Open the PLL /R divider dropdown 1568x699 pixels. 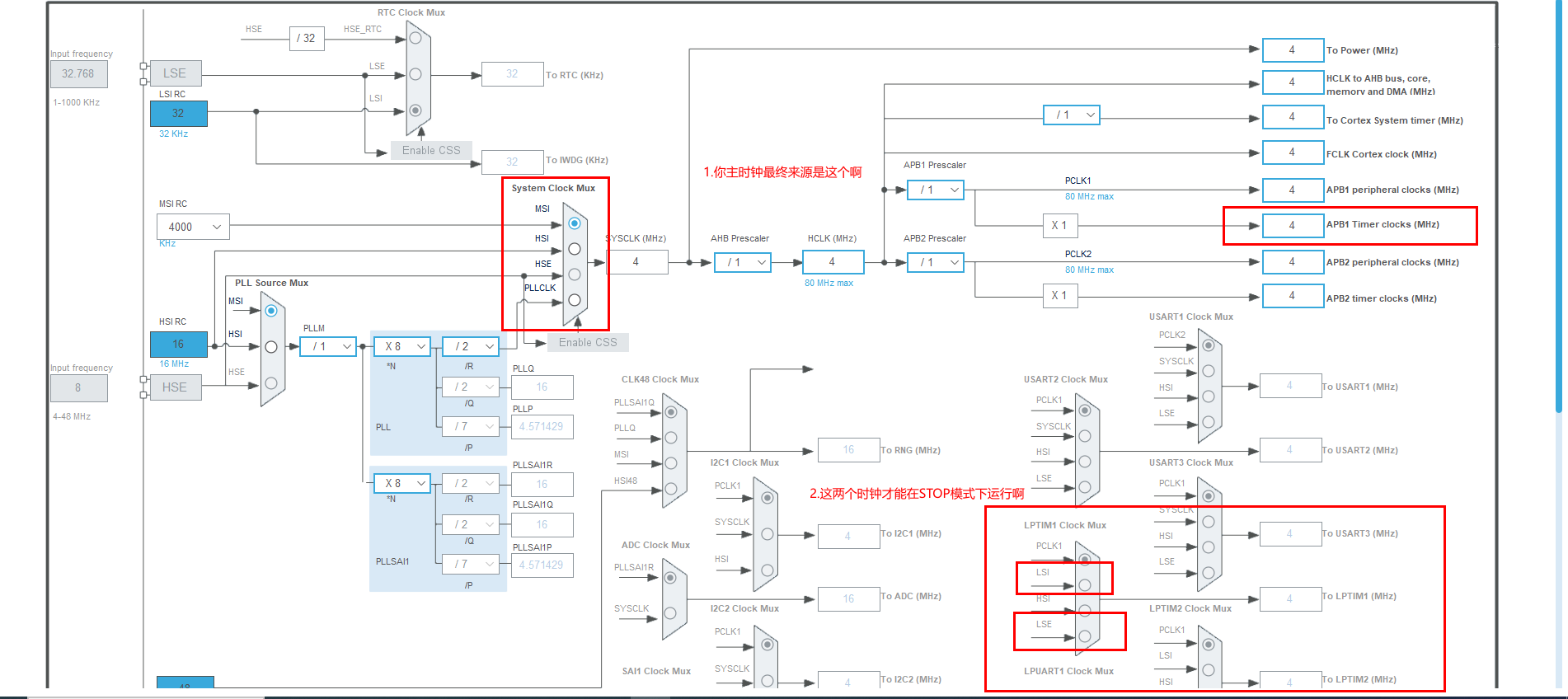point(471,347)
